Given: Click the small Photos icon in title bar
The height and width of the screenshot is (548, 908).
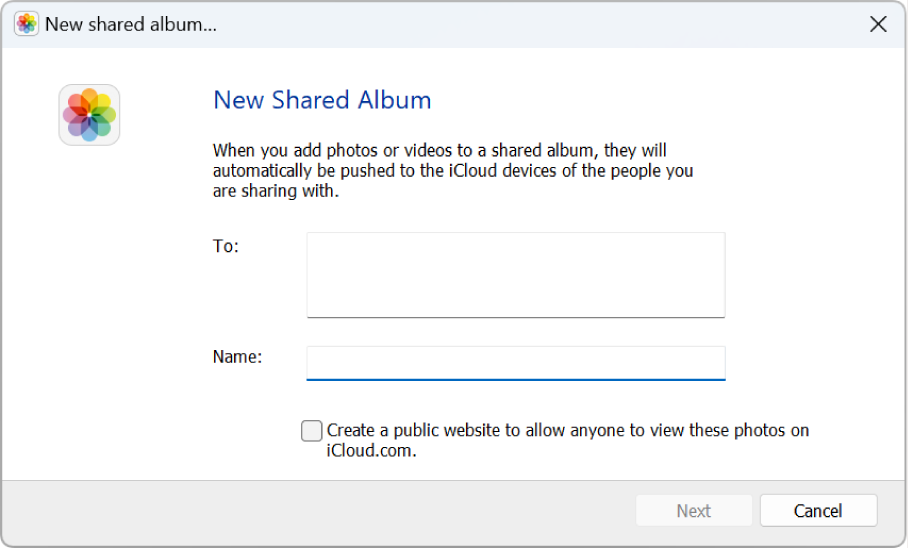Looking at the screenshot, I should click(x=27, y=24).
